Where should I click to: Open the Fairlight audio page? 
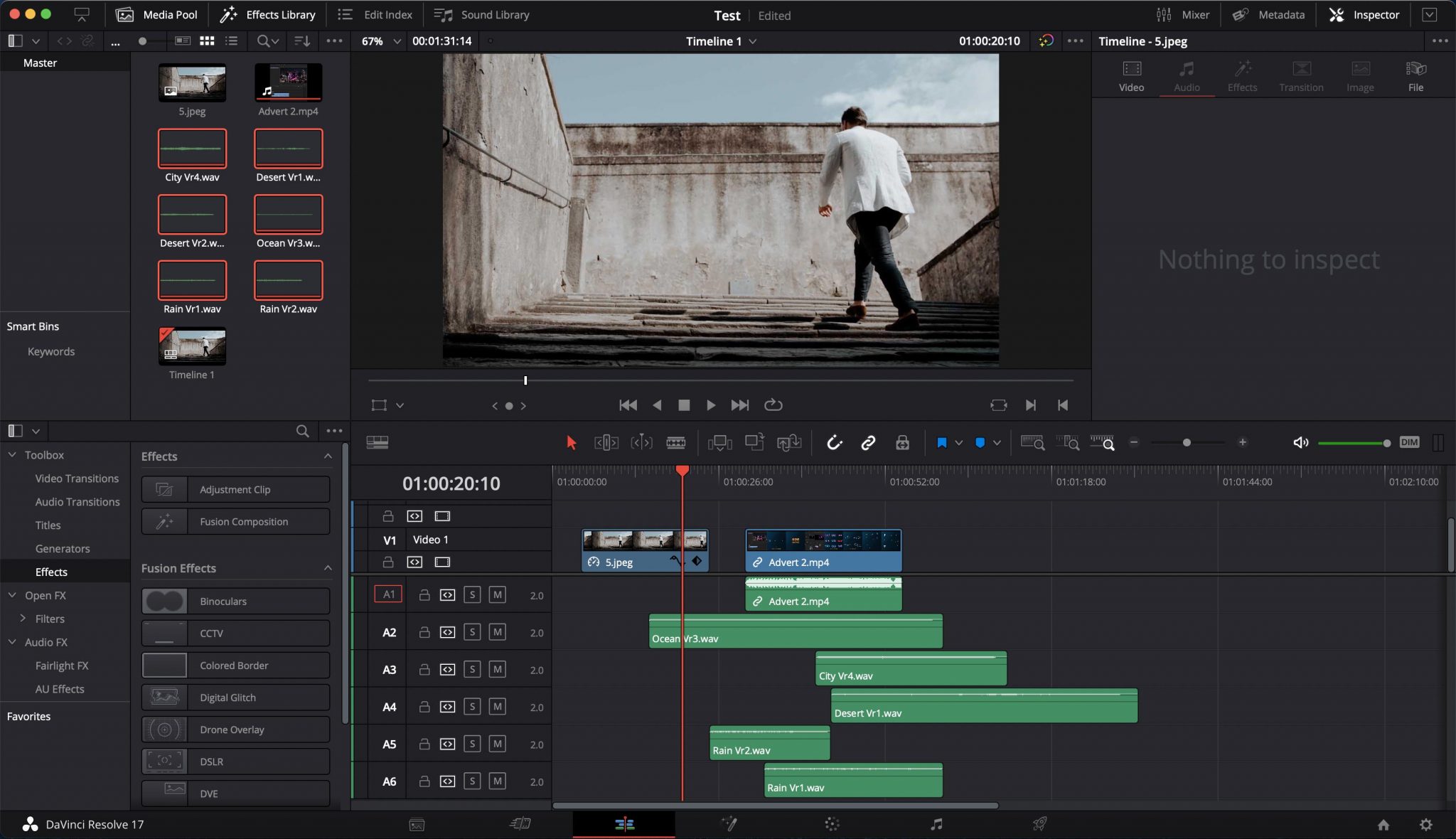(936, 824)
